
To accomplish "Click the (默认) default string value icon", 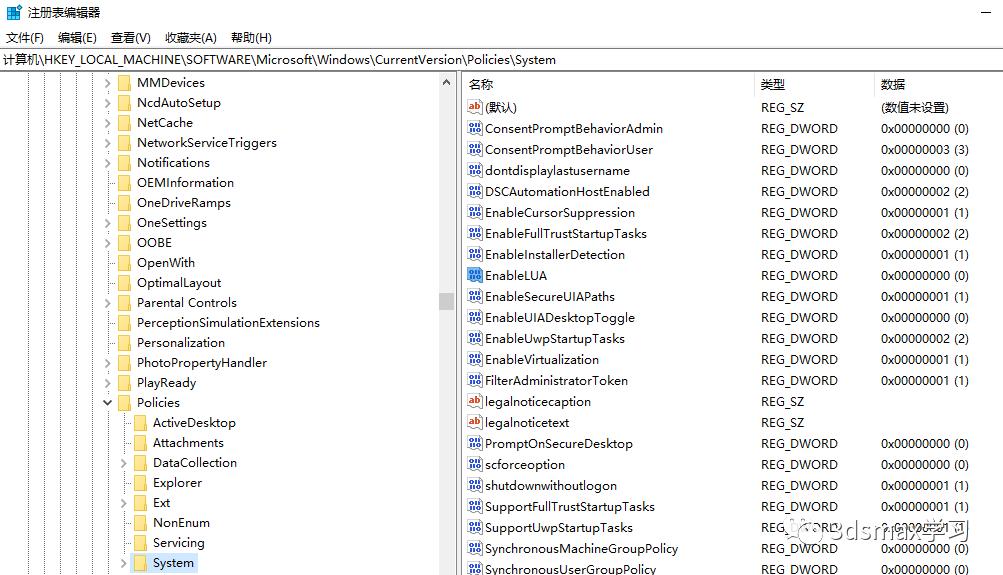I will coord(475,107).
